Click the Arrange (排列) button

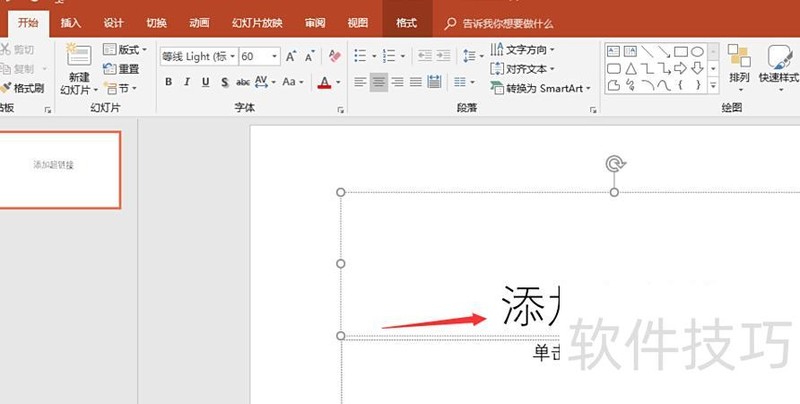point(739,65)
